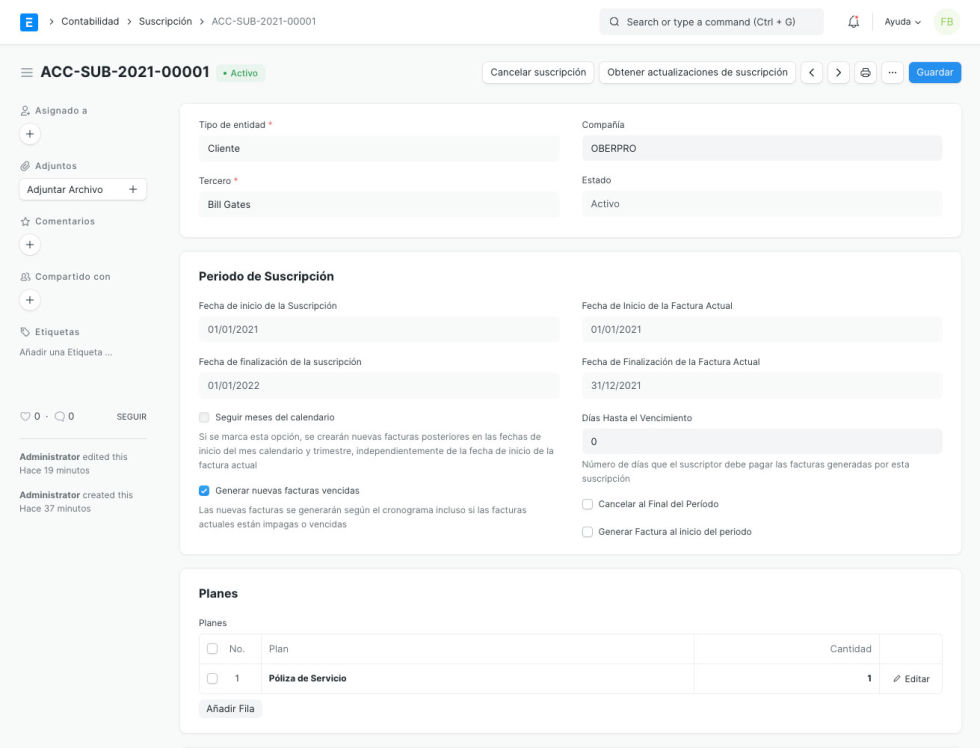
Task: Open the three-dots more options menu
Action: (x=893, y=73)
